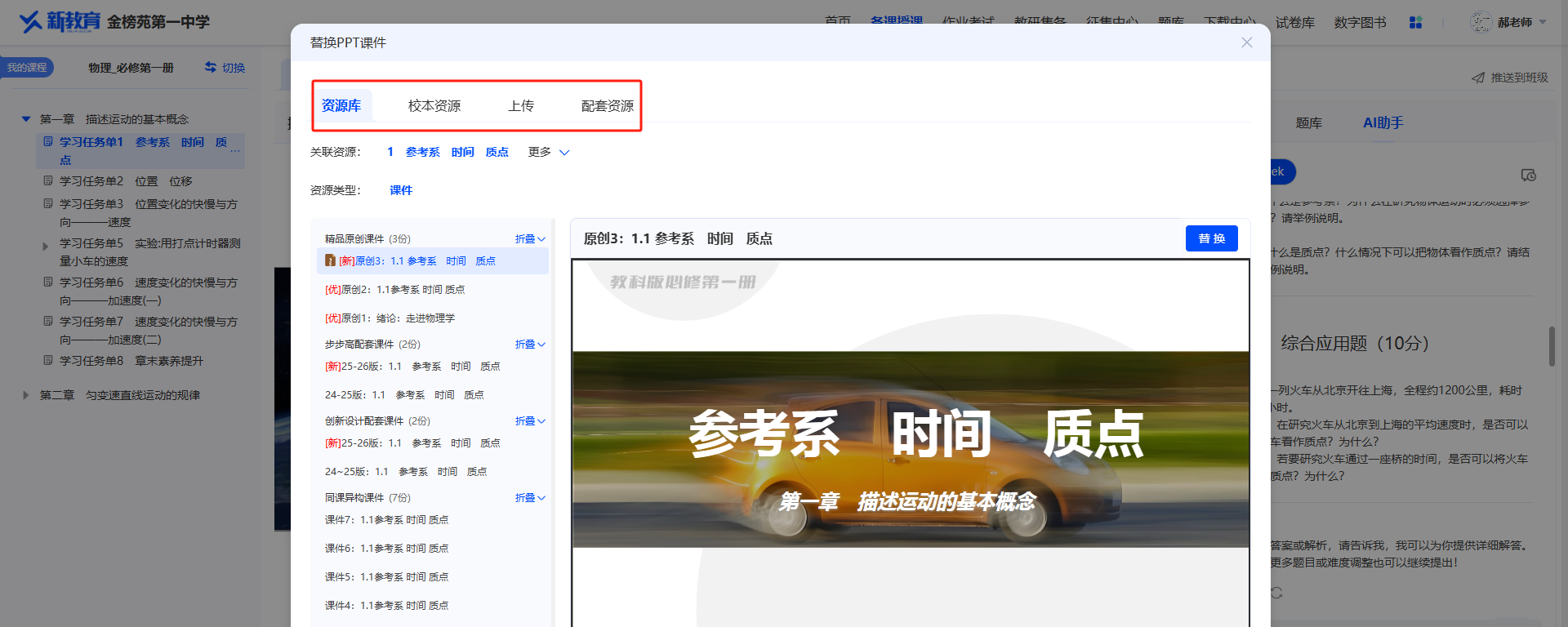1568x627 pixels.
Task: Click document icon beside 学习任务单3
Action: (48, 203)
